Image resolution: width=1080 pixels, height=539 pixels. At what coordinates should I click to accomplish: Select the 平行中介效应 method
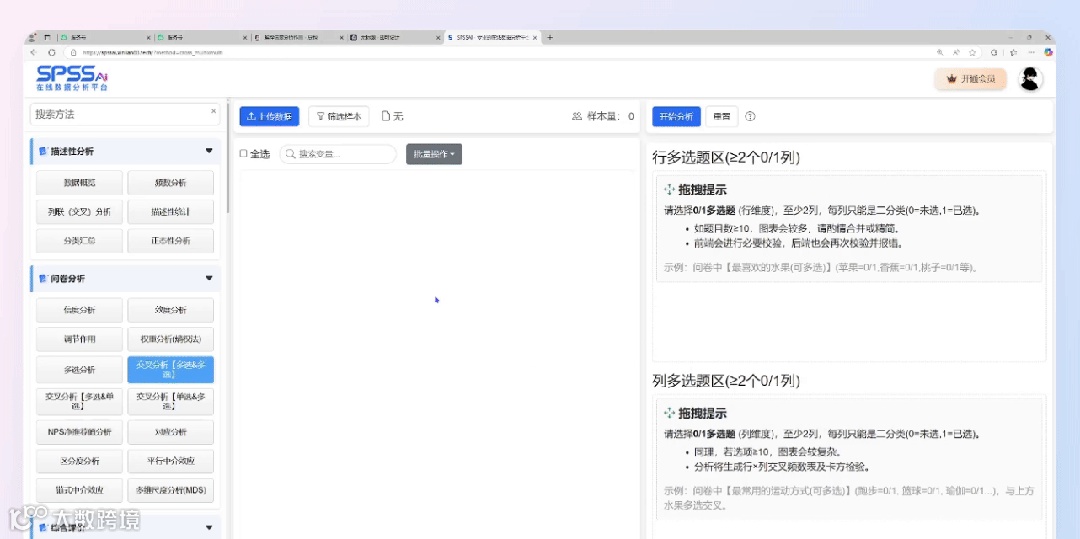pos(170,461)
